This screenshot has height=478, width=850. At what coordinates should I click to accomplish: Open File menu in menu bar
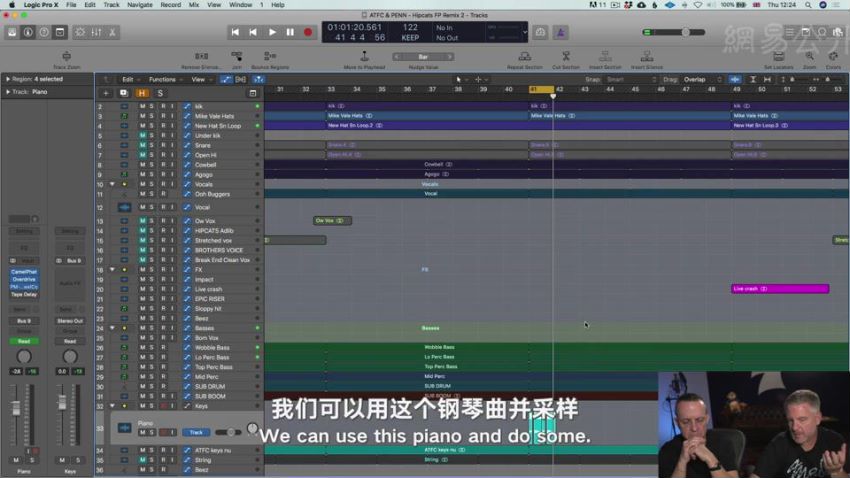[71, 5]
